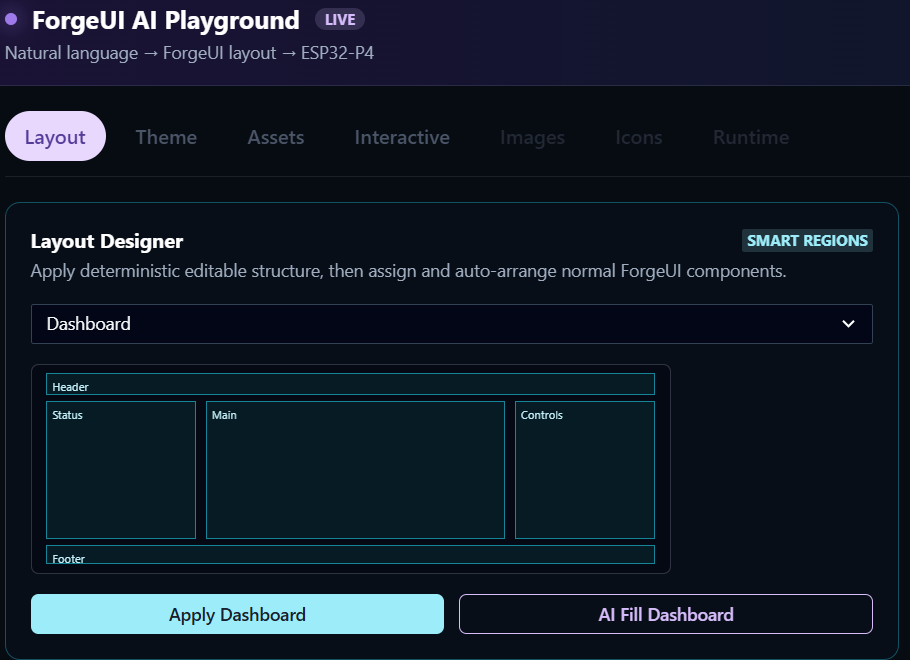The height and width of the screenshot is (660, 910).
Task: Go to the Interactive tab
Action: coord(402,137)
